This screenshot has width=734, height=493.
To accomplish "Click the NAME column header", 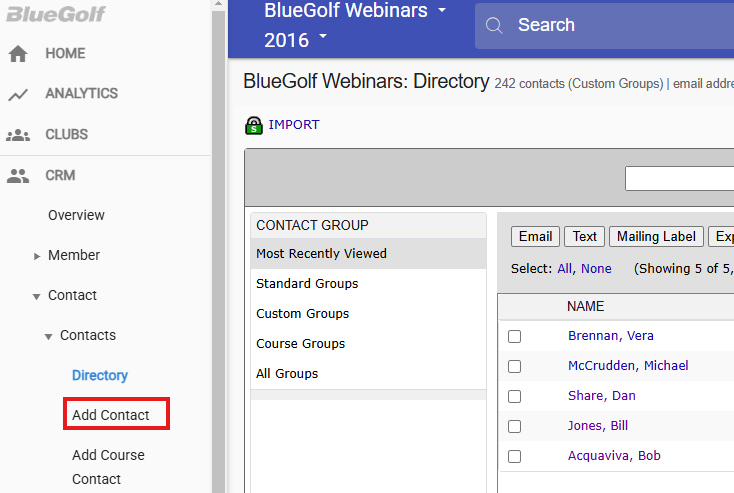I will [585, 307].
